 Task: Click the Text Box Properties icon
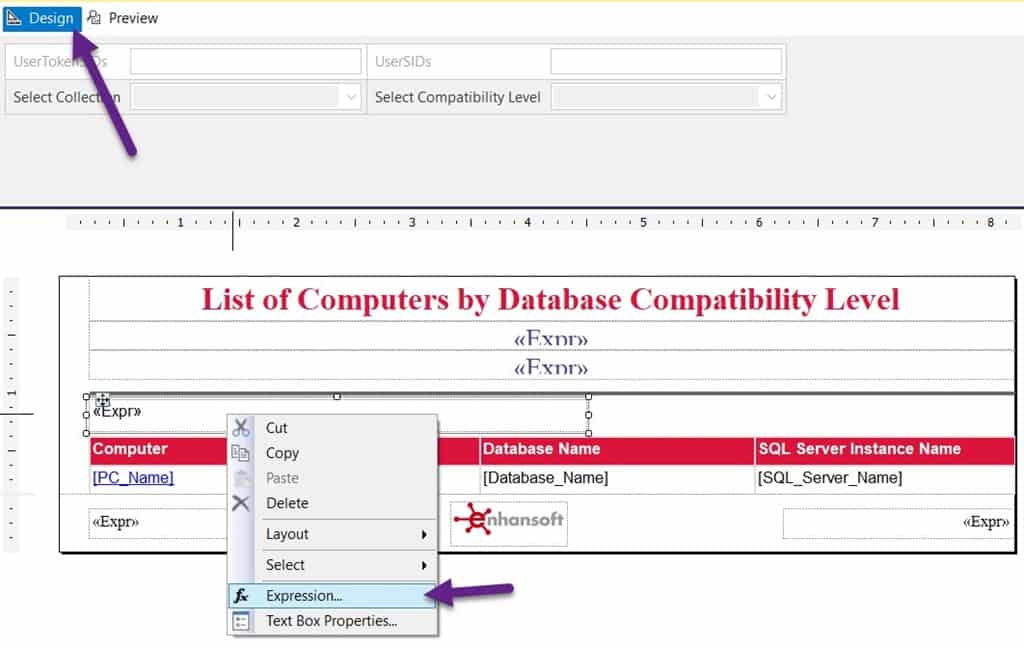(241, 621)
